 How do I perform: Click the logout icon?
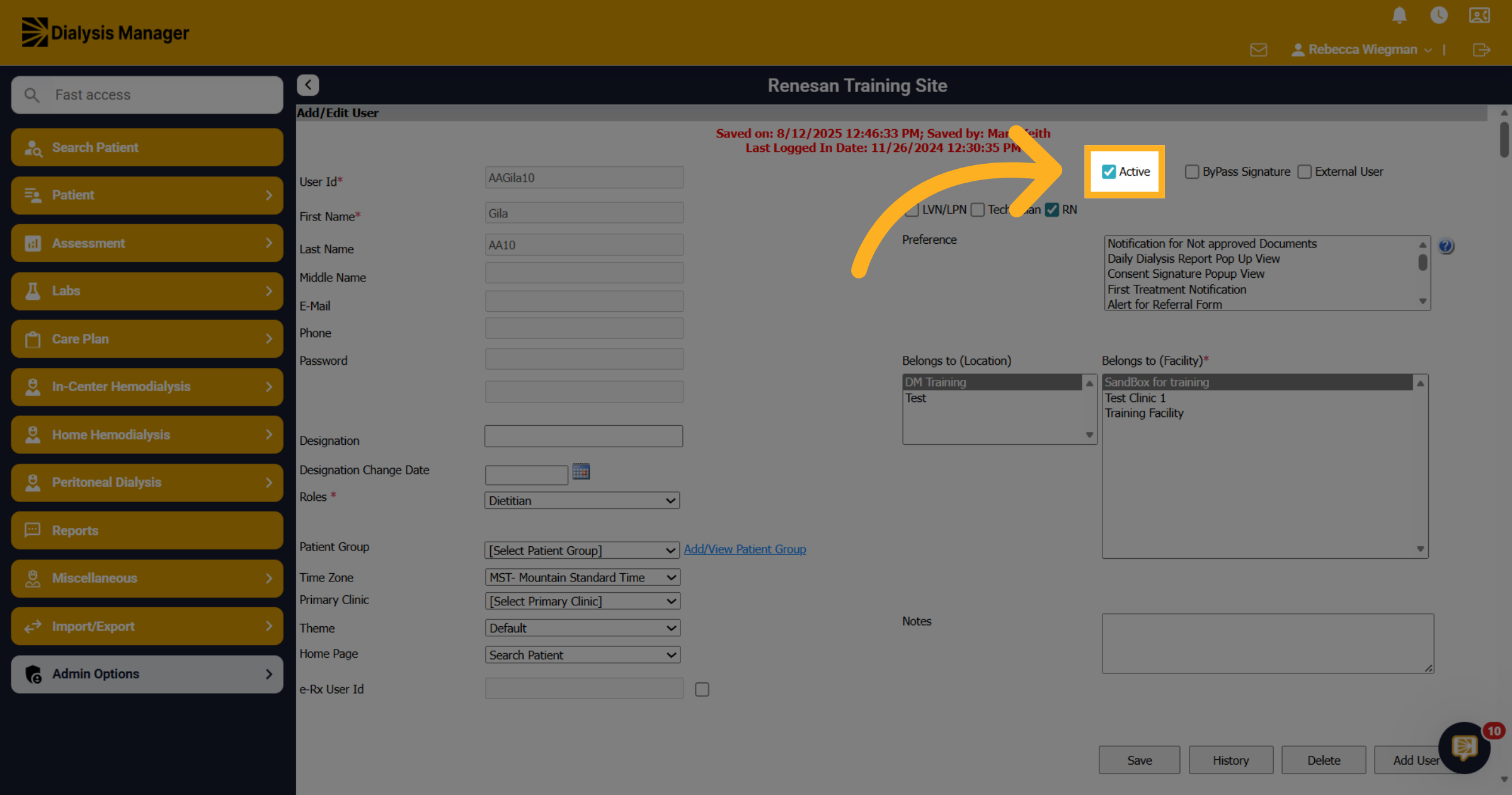click(1482, 50)
